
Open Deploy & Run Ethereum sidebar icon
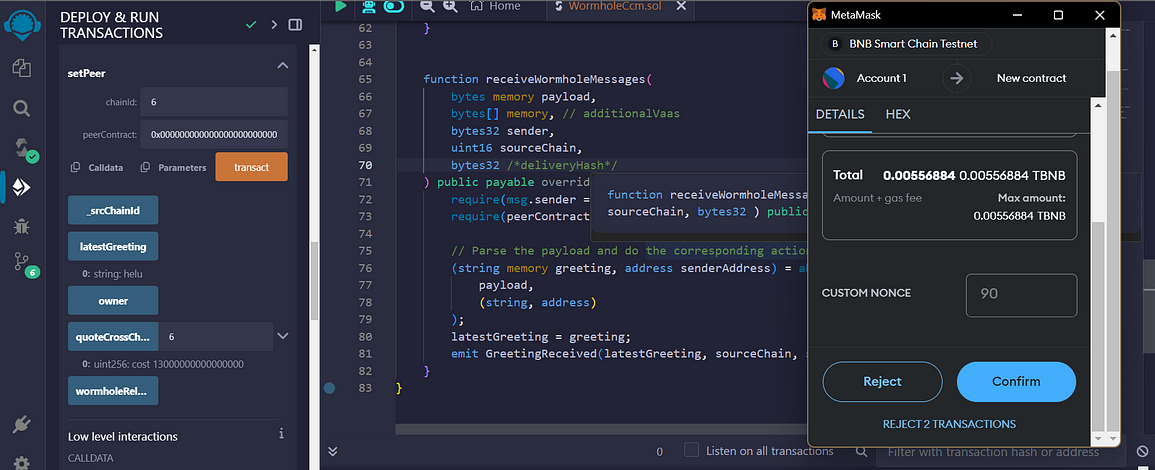click(x=22, y=188)
